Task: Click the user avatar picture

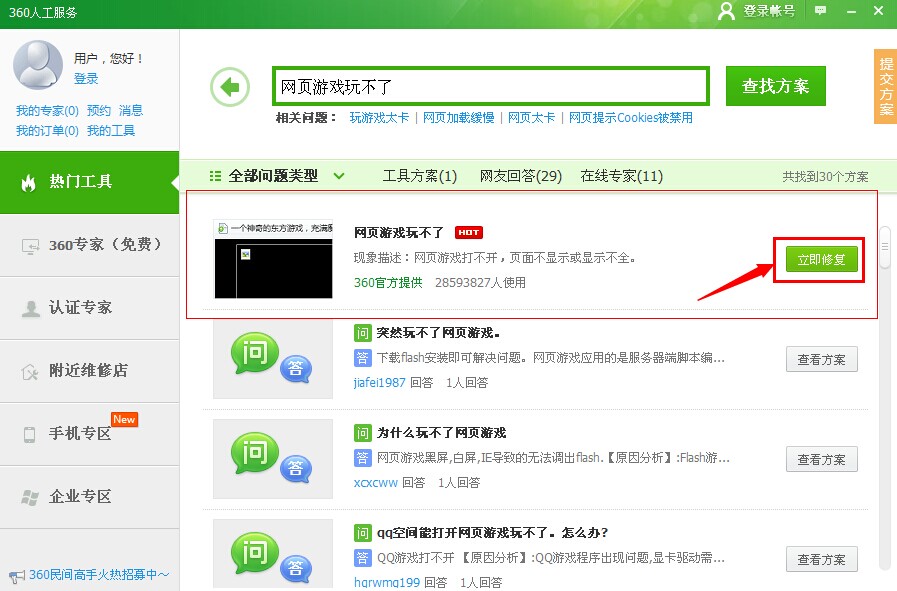Action: pos(38,65)
